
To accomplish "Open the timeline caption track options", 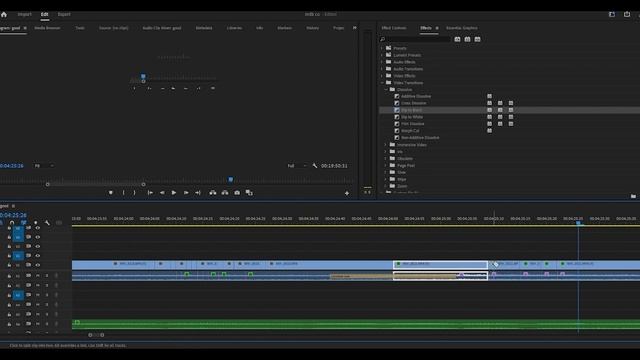I will 59,223.
